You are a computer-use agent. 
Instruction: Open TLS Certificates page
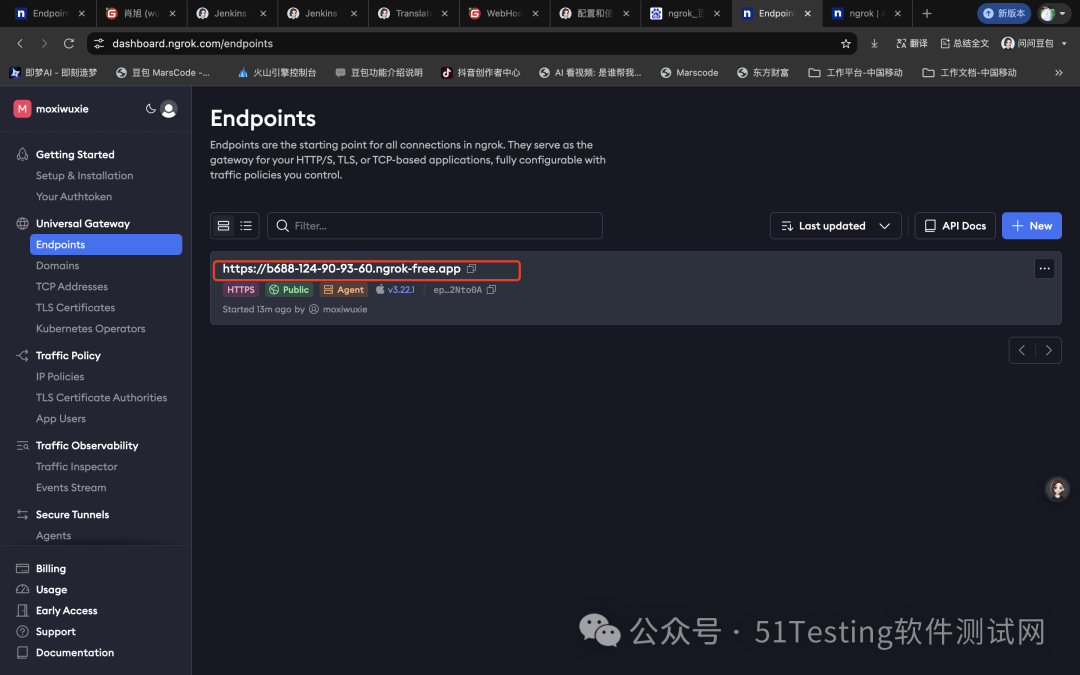point(75,308)
